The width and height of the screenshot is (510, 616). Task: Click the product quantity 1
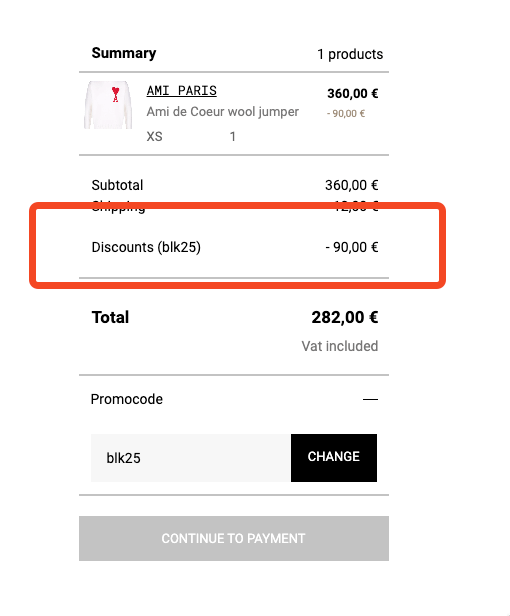click(233, 137)
